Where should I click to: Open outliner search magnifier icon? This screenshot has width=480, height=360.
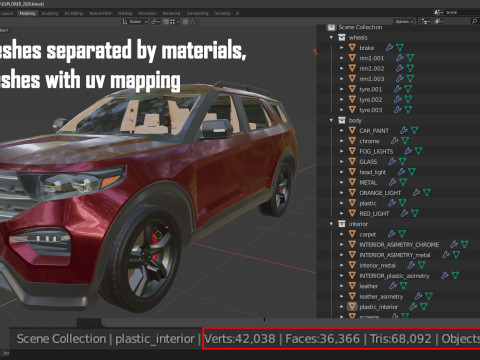(474, 21)
